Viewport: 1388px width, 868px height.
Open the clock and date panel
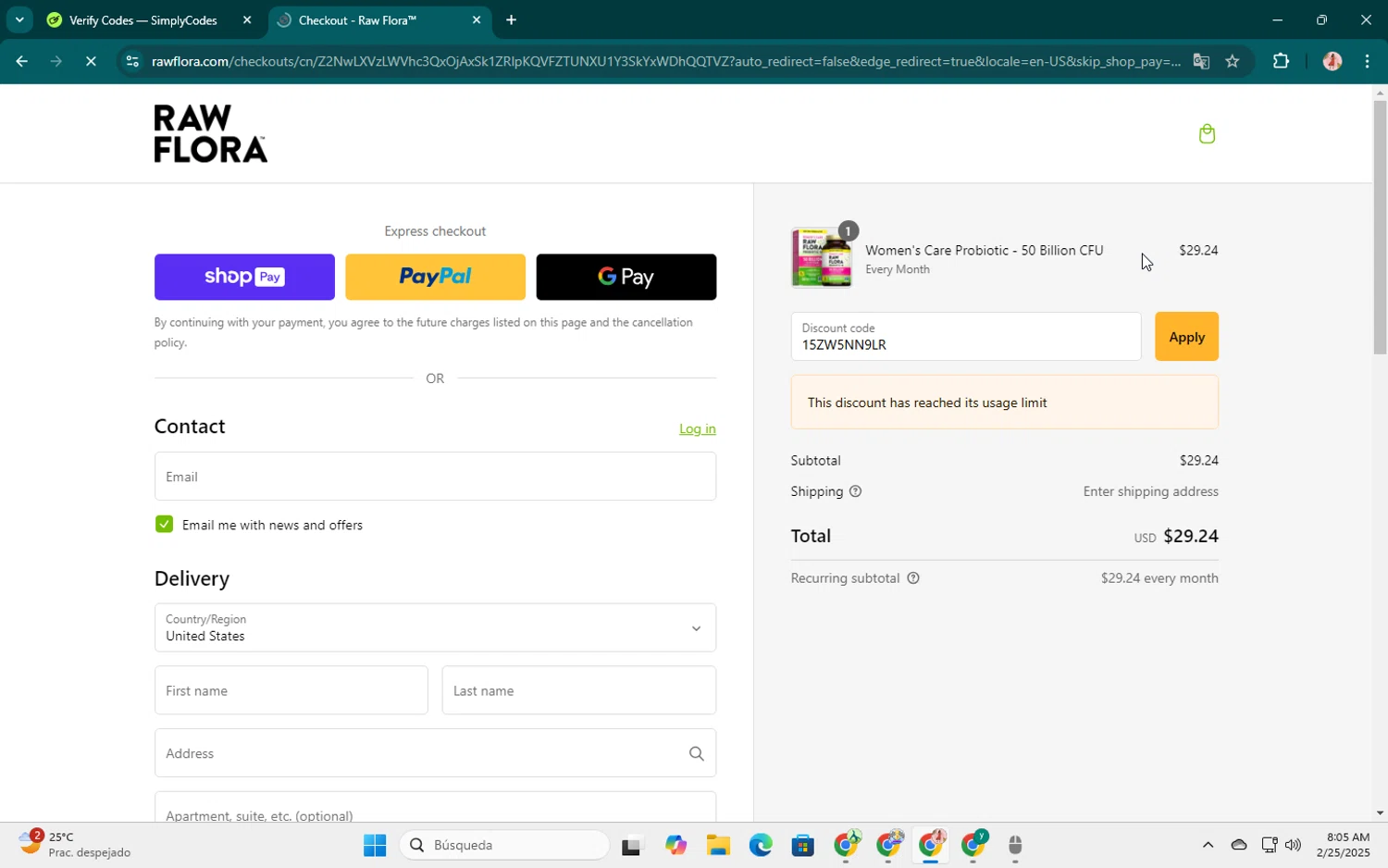tap(1343, 845)
